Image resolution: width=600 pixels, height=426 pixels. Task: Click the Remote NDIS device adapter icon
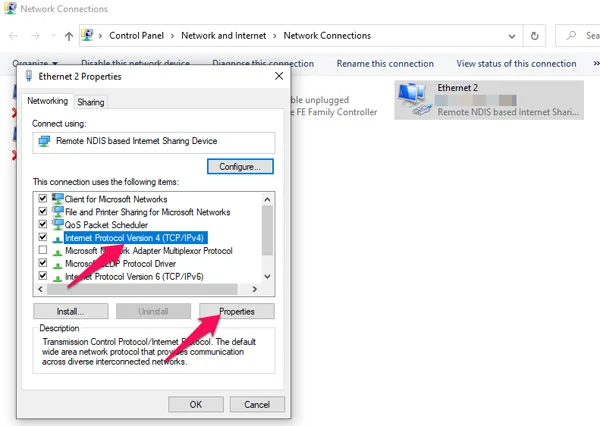[44, 141]
